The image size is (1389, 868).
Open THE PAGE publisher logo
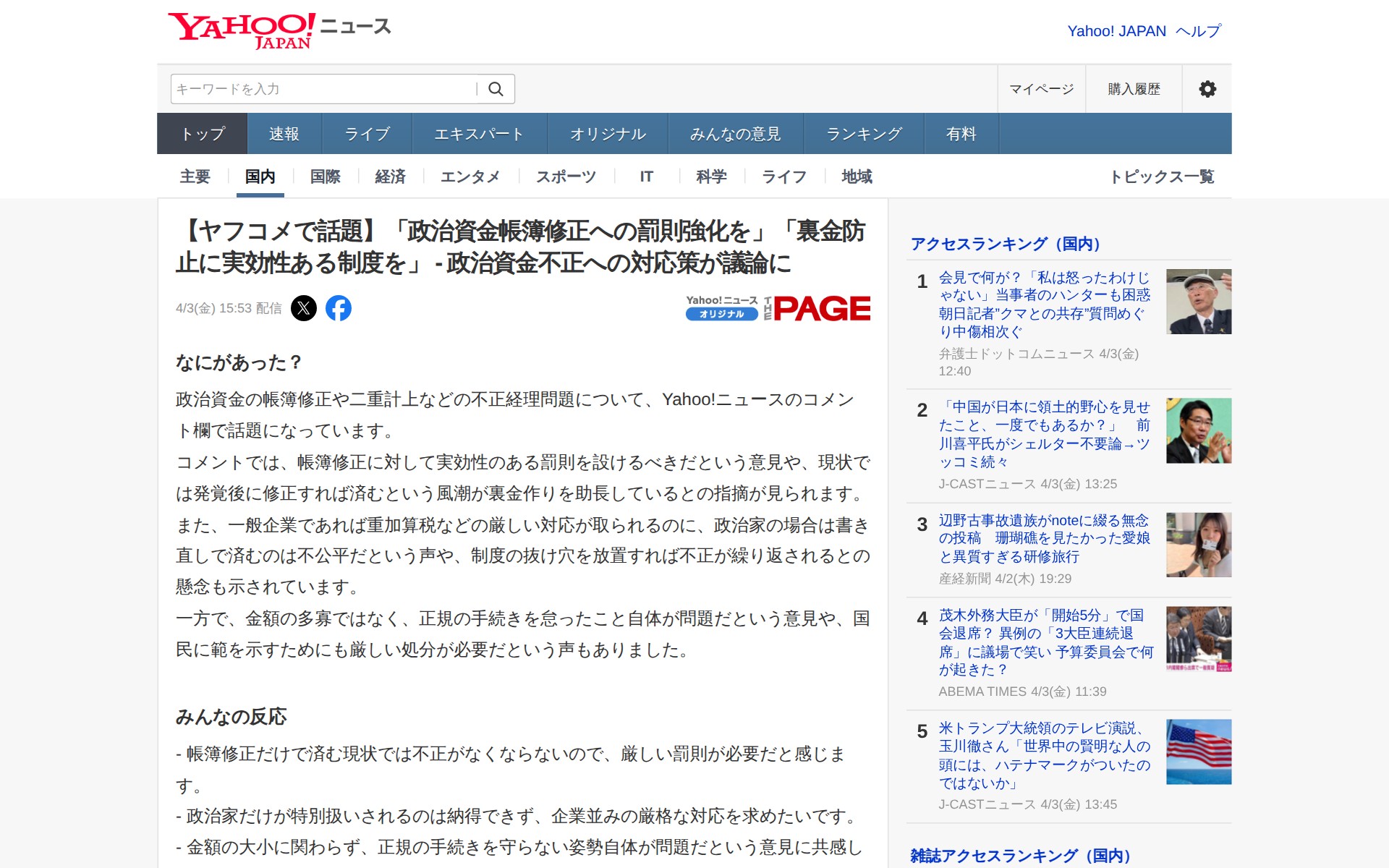tap(817, 308)
